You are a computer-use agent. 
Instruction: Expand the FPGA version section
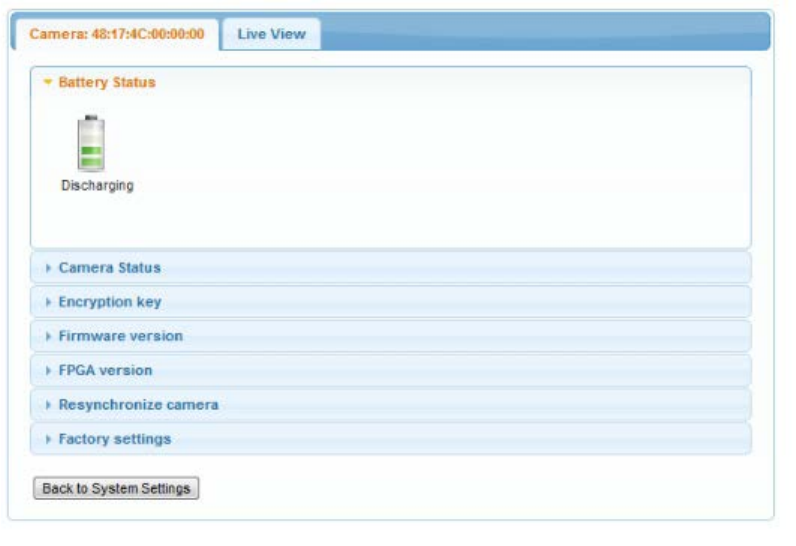pyautogui.click(x=390, y=370)
